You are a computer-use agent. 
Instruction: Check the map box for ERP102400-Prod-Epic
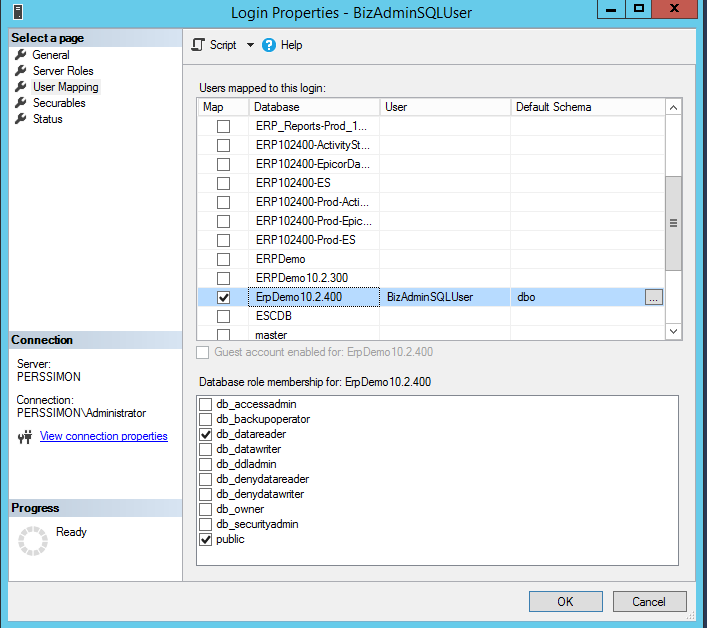pos(223,221)
